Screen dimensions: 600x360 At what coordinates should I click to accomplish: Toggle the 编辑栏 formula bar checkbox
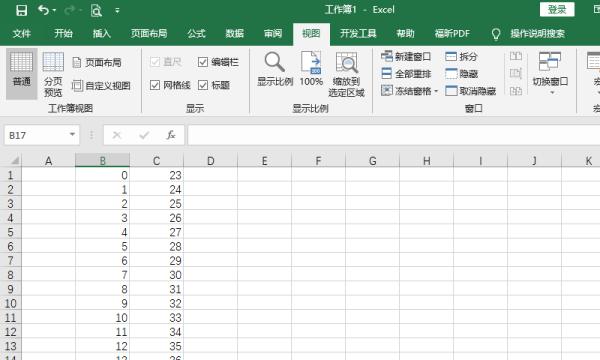coord(203,62)
